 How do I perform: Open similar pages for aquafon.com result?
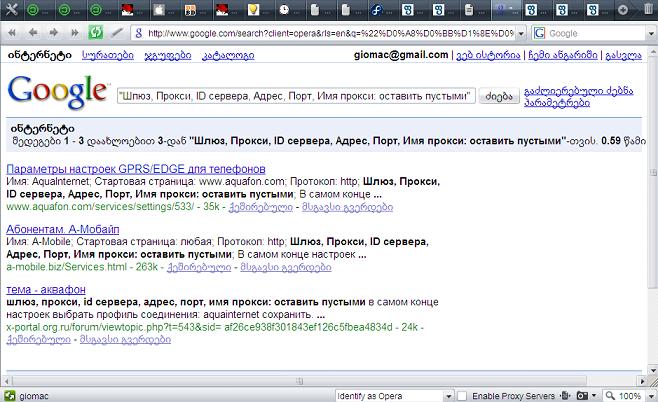347,207
